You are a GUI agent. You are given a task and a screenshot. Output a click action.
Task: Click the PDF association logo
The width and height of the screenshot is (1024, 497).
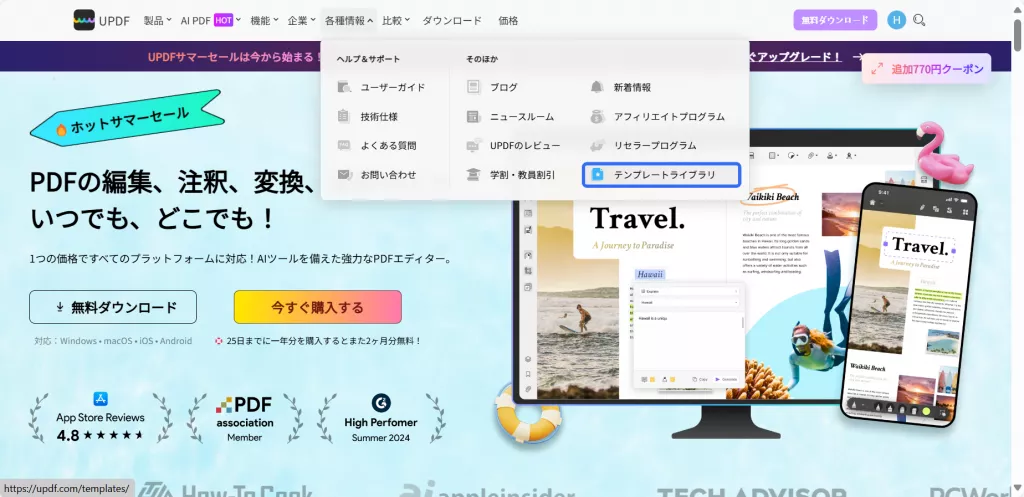[x=244, y=413]
